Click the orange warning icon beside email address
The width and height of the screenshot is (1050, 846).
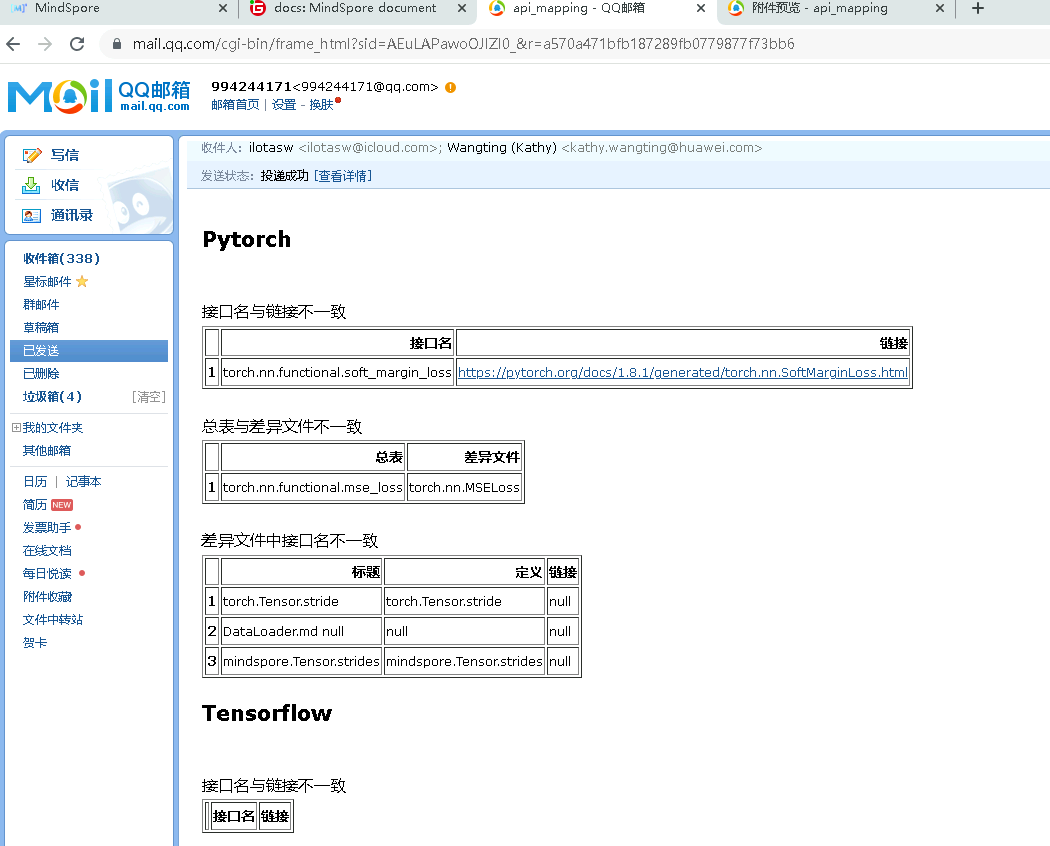451,87
